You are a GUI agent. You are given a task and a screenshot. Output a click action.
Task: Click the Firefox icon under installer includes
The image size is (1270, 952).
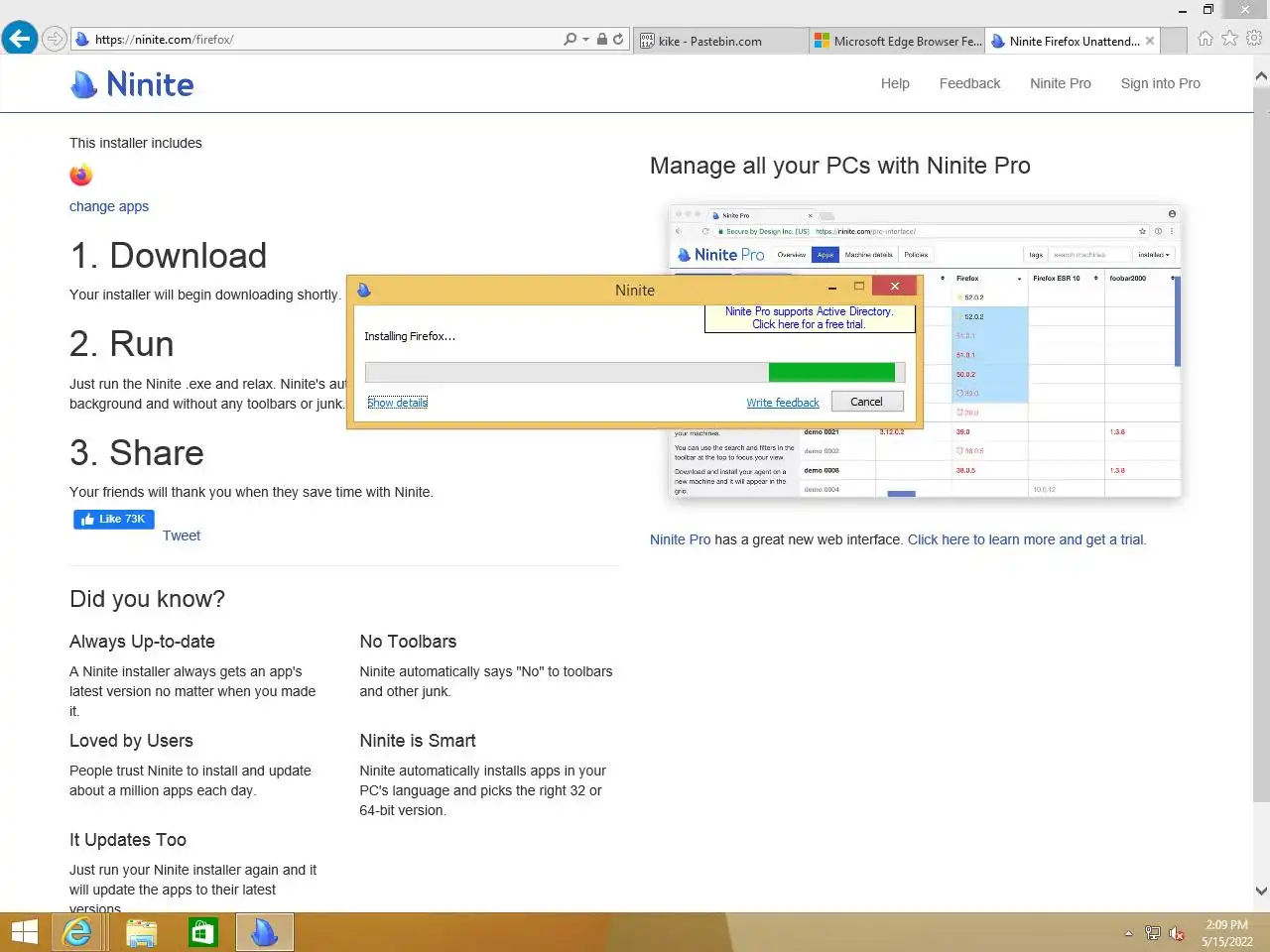[81, 175]
